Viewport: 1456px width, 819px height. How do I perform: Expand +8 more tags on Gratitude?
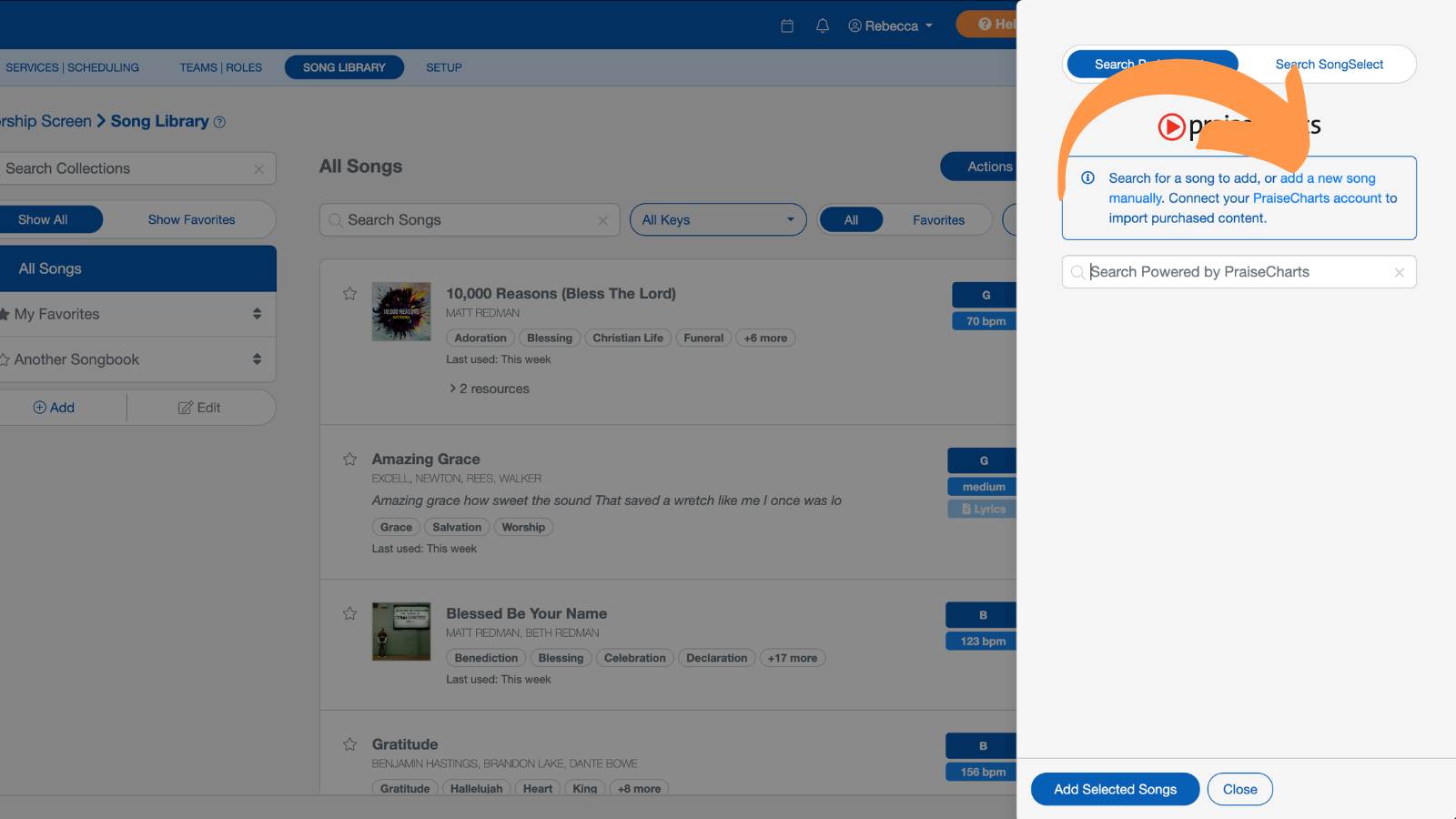pyautogui.click(x=639, y=788)
